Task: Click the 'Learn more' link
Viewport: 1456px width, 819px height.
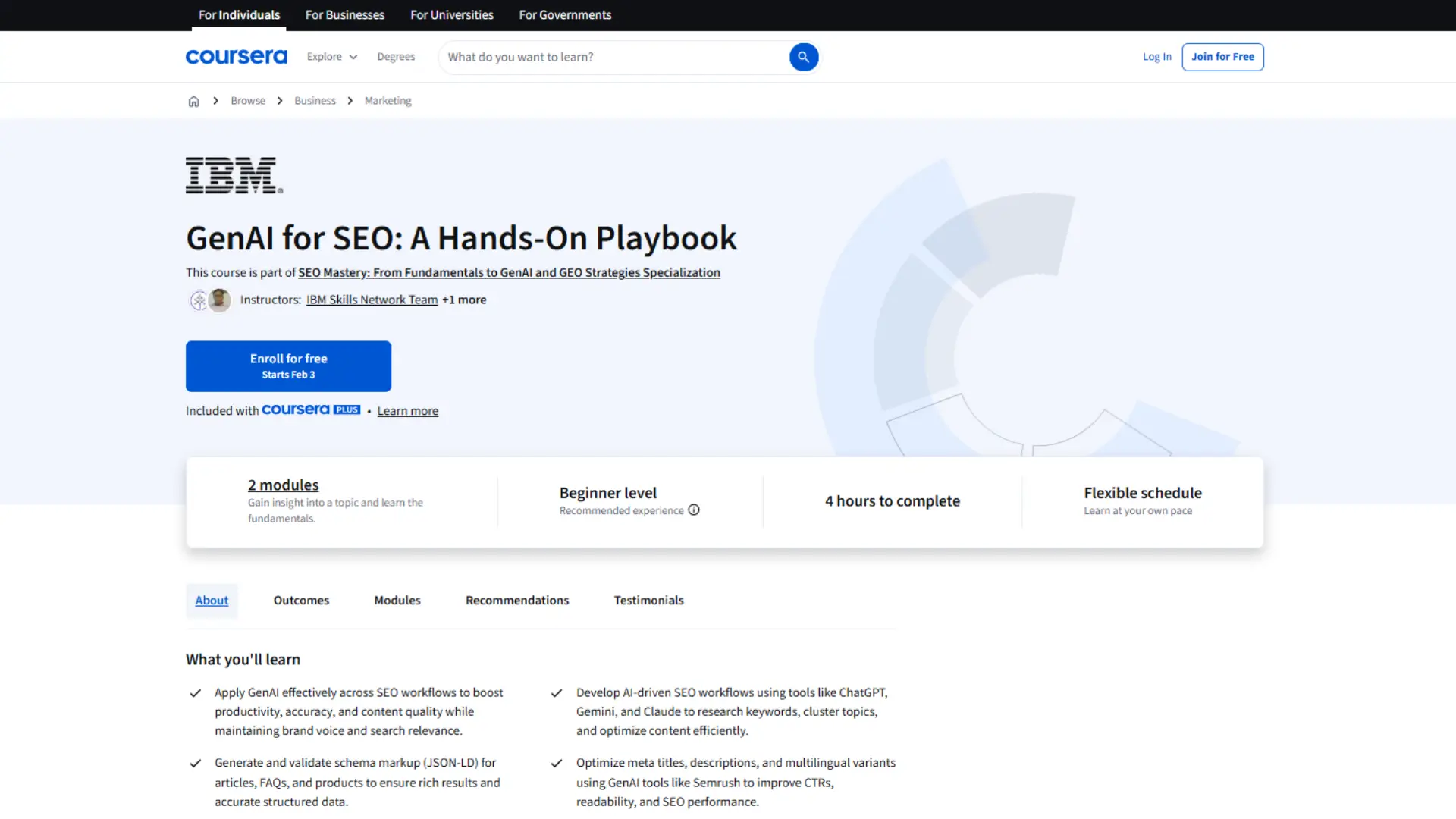Action: pyautogui.click(x=407, y=410)
